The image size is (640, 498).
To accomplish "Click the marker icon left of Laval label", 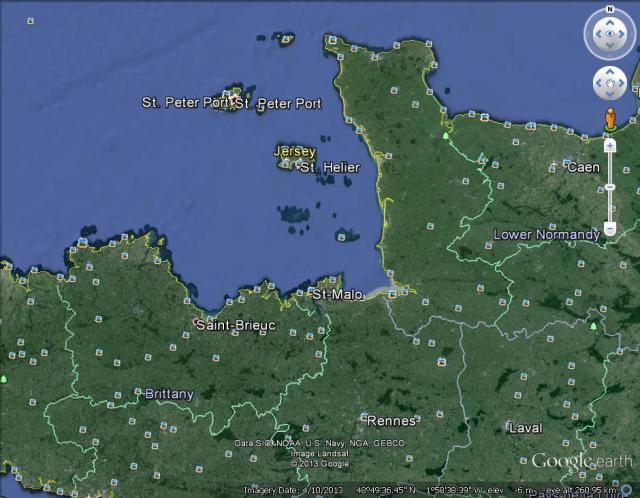I will click(509, 425).
